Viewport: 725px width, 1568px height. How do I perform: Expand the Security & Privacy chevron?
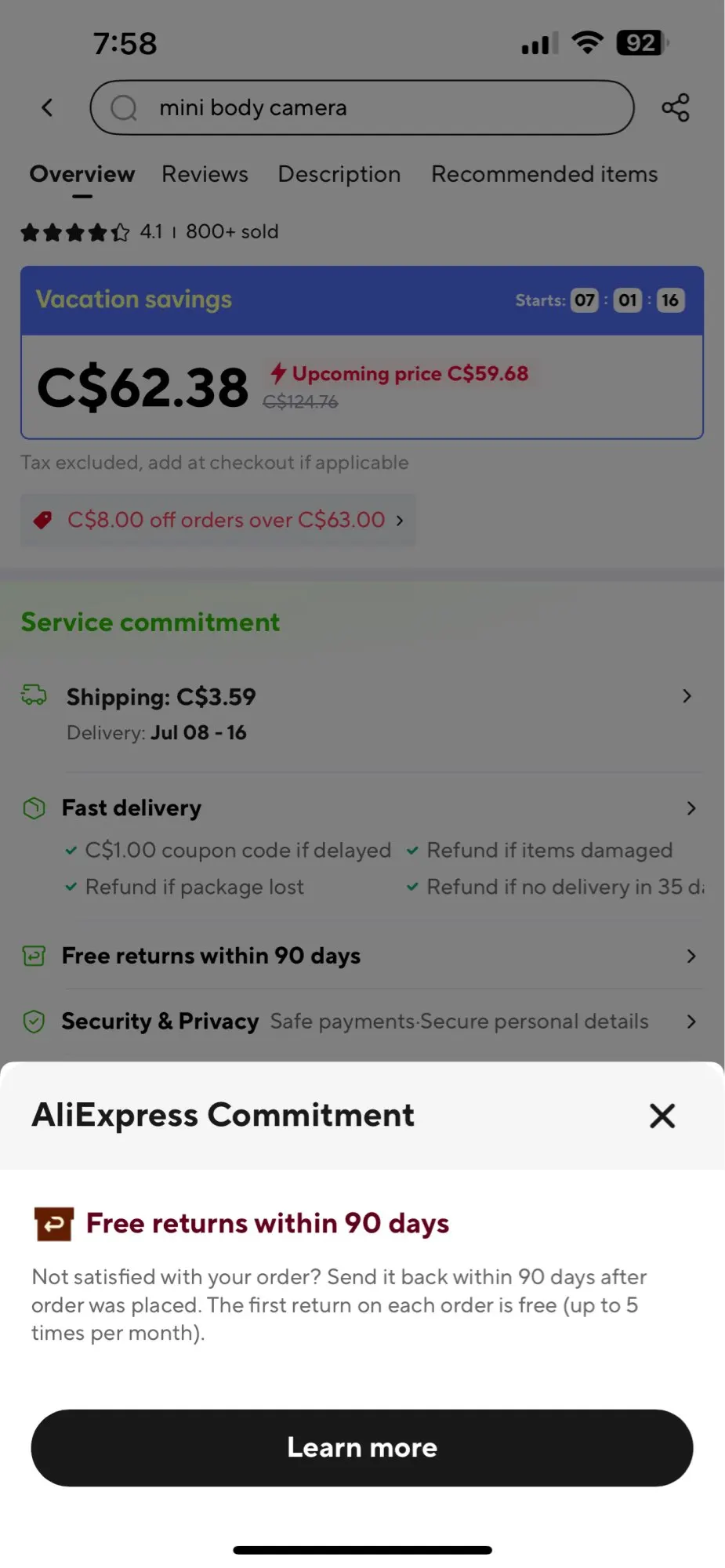tap(691, 1022)
